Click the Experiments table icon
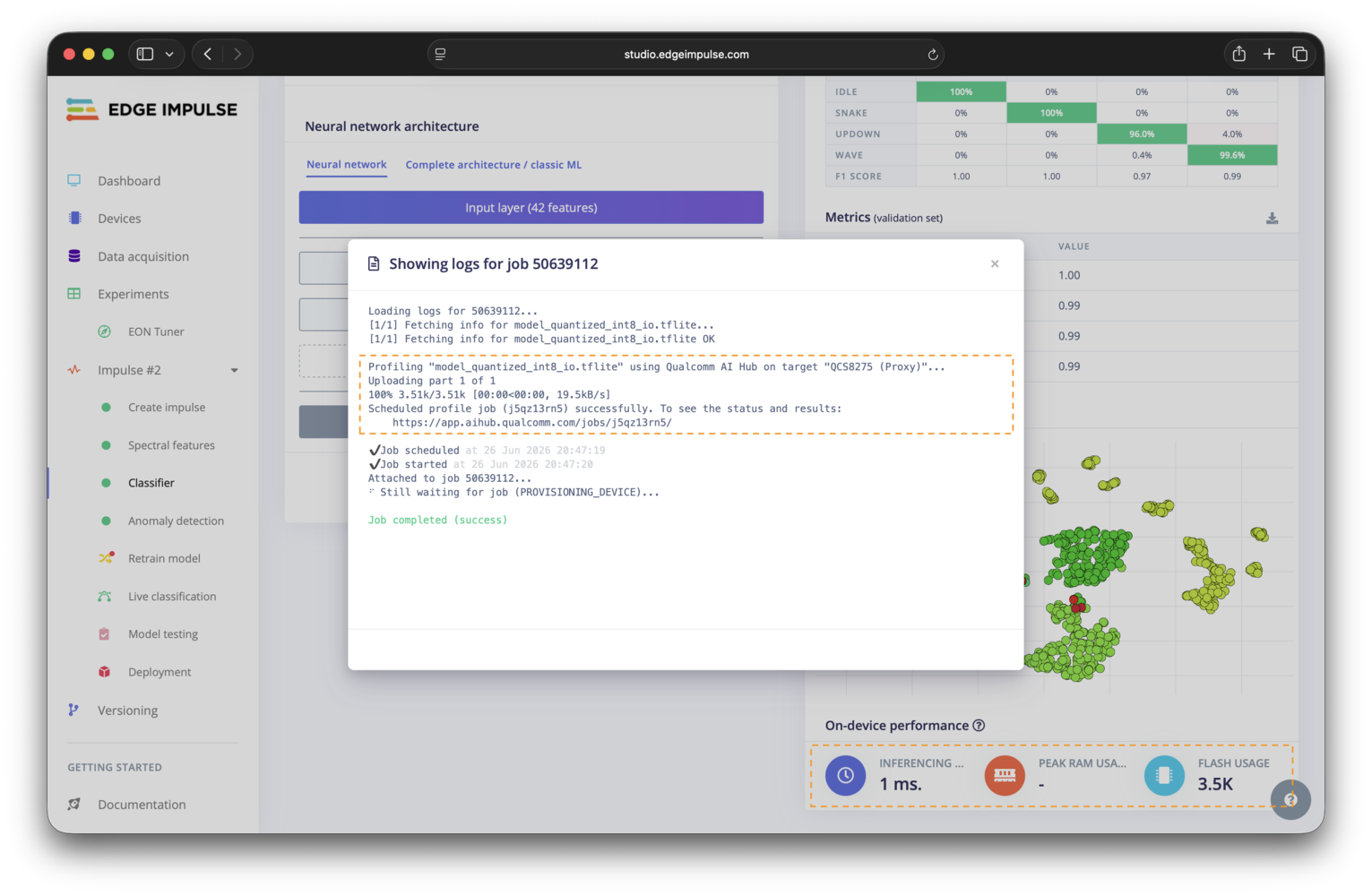 click(74, 294)
